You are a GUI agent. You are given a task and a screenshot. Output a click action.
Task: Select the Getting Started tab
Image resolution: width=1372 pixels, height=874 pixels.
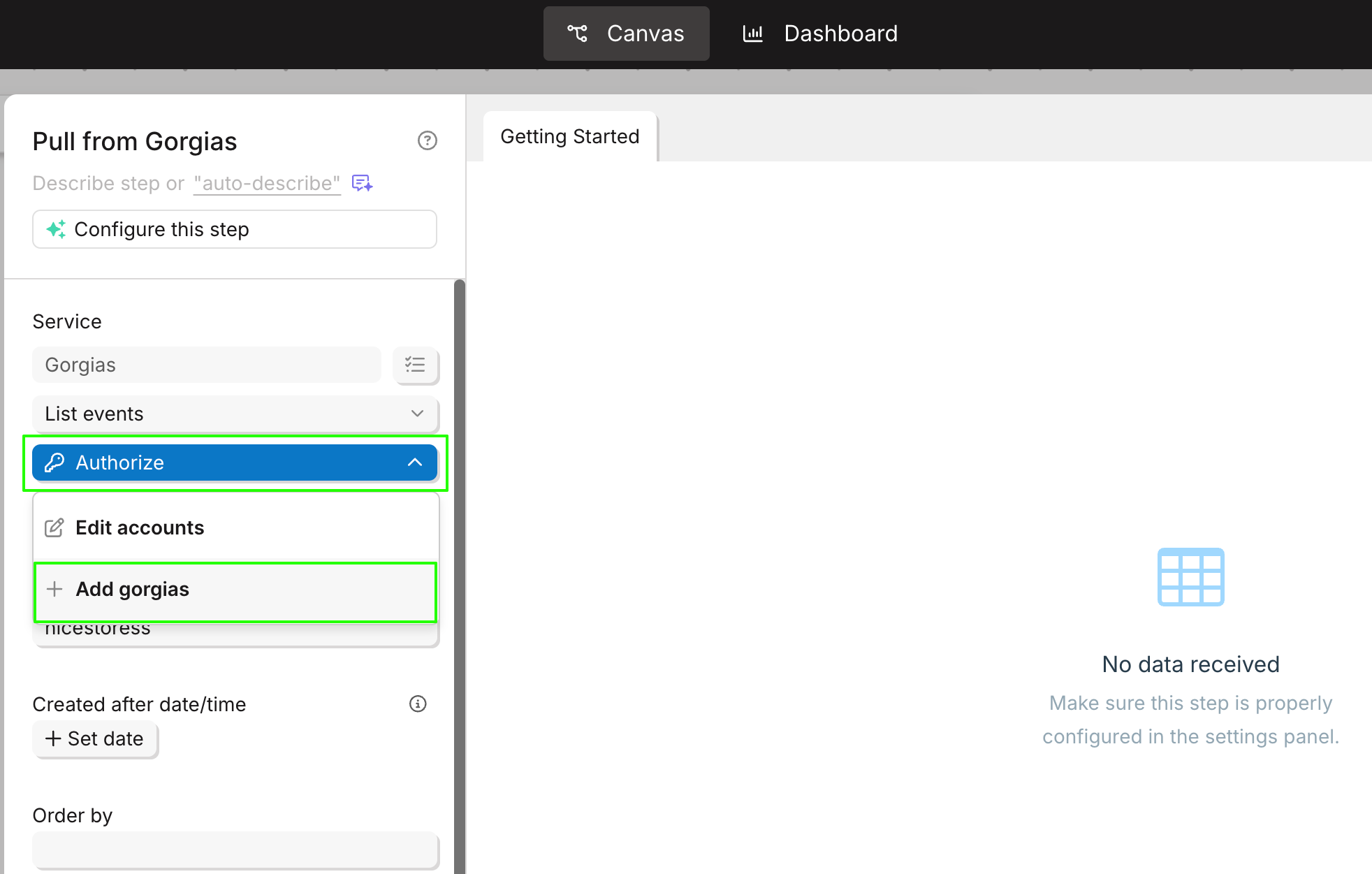click(569, 136)
